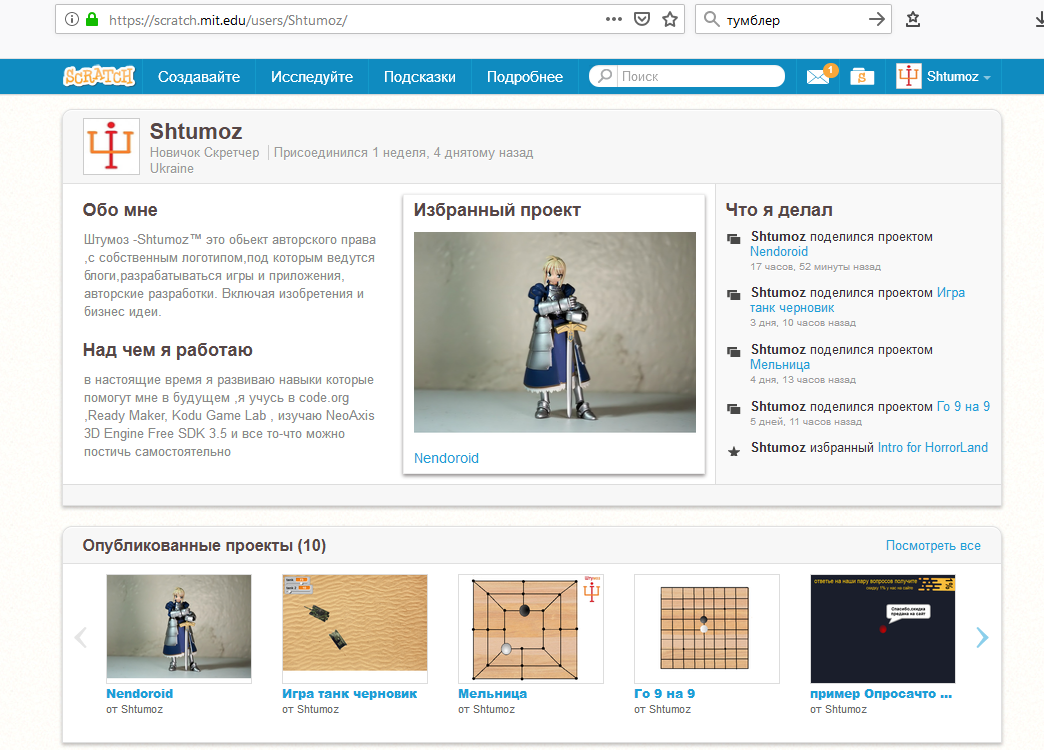Click the Shtumoz avatar in the navigation bar
This screenshot has height=750, width=1044.
(908, 77)
